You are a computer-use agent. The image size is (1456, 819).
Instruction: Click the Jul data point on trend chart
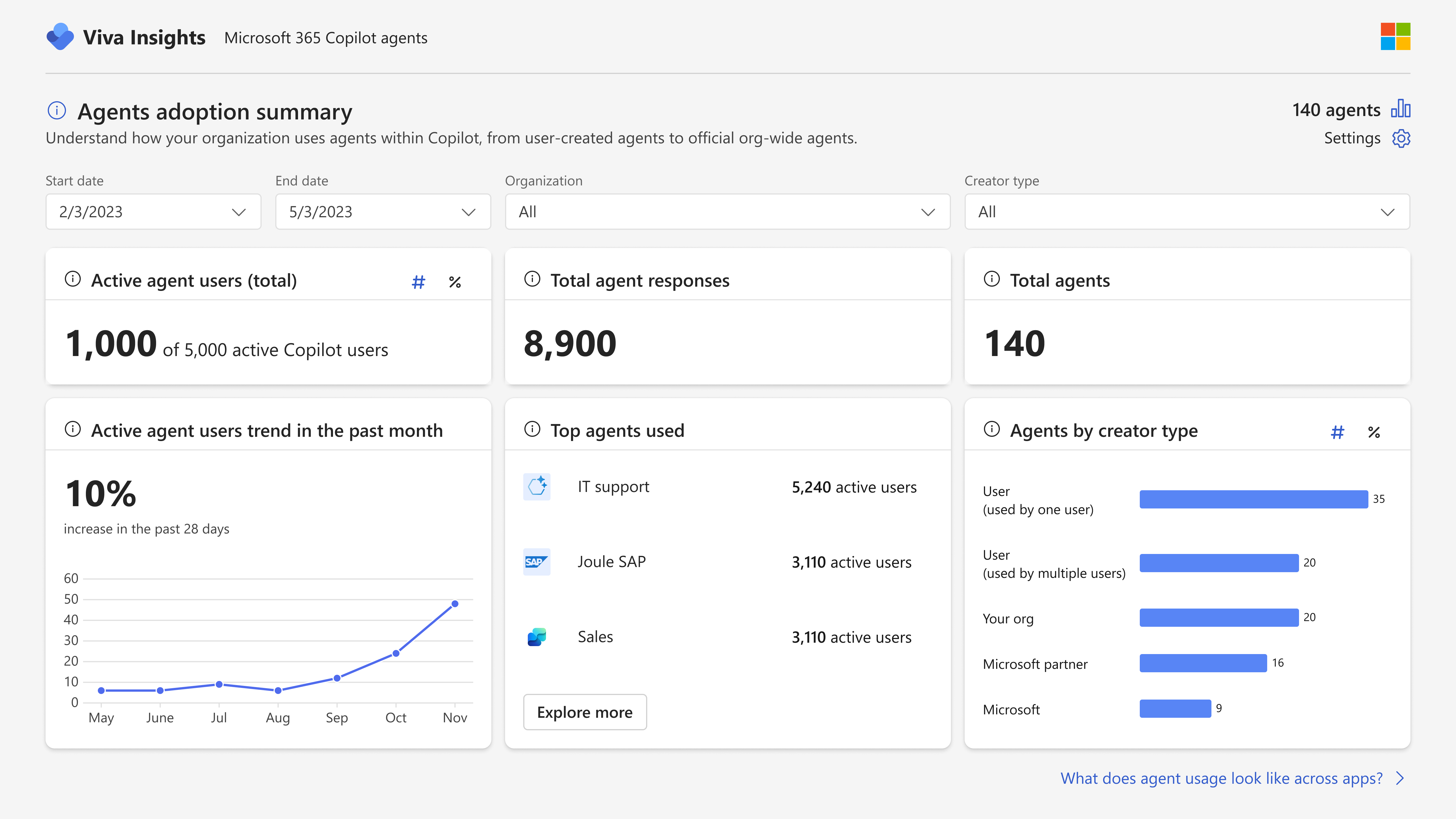pos(219,684)
